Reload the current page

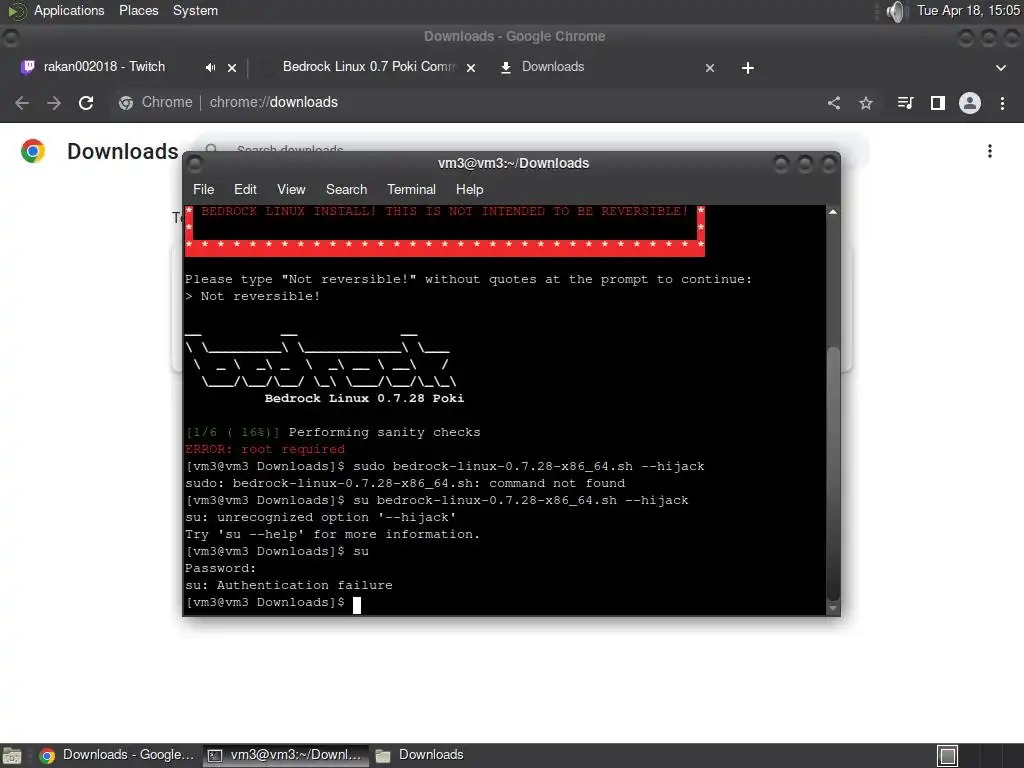(86, 103)
